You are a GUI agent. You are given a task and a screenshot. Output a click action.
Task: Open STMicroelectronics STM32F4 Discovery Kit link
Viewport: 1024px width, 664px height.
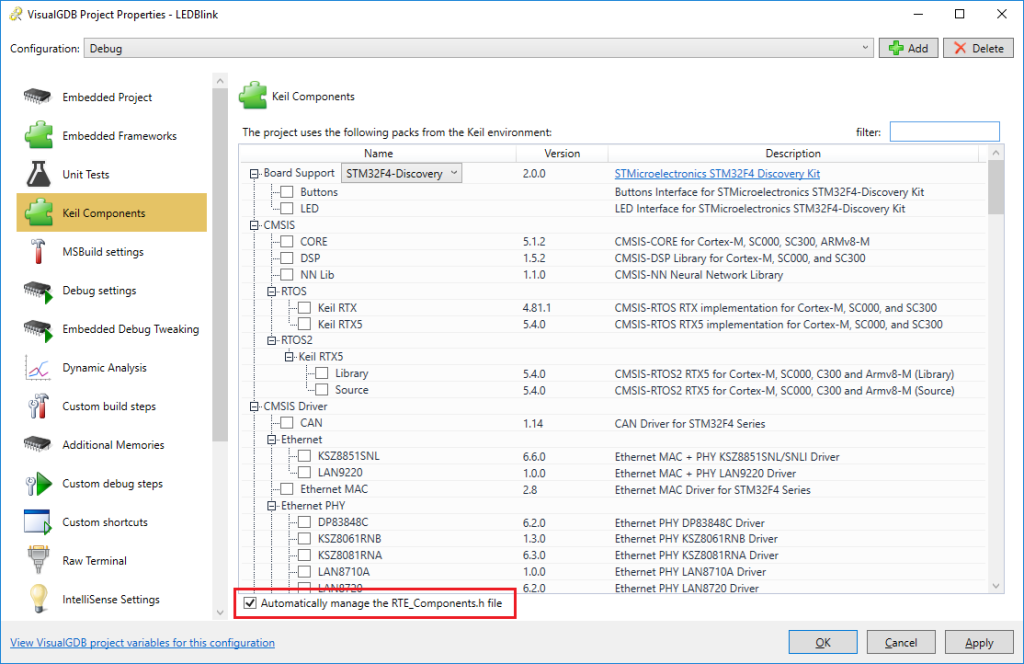tap(717, 174)
